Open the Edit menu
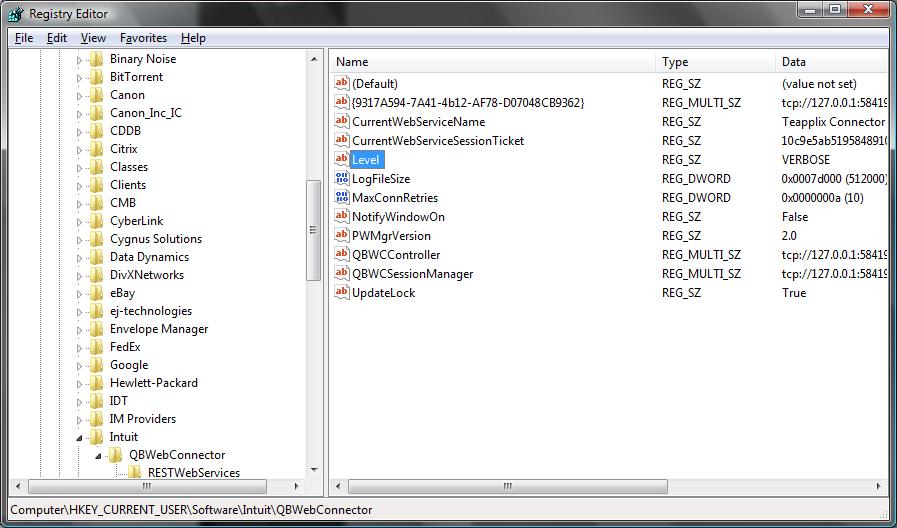This screenshot has width=897, height=528. tap(57, 38)
